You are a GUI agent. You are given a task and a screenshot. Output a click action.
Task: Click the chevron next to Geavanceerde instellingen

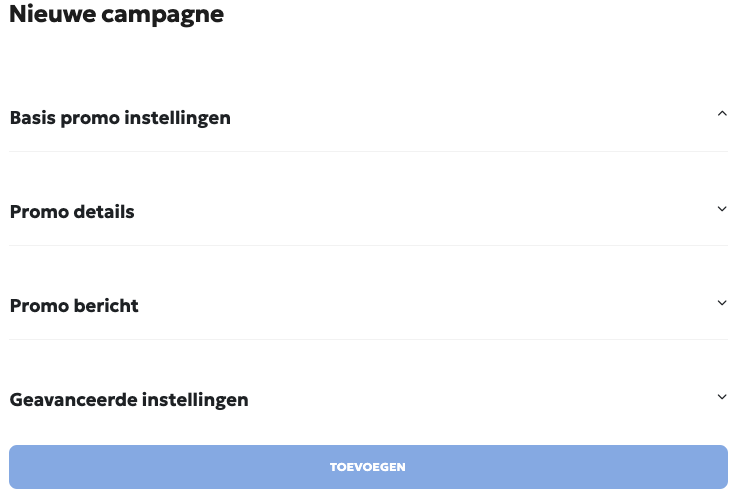coord(722,397)
